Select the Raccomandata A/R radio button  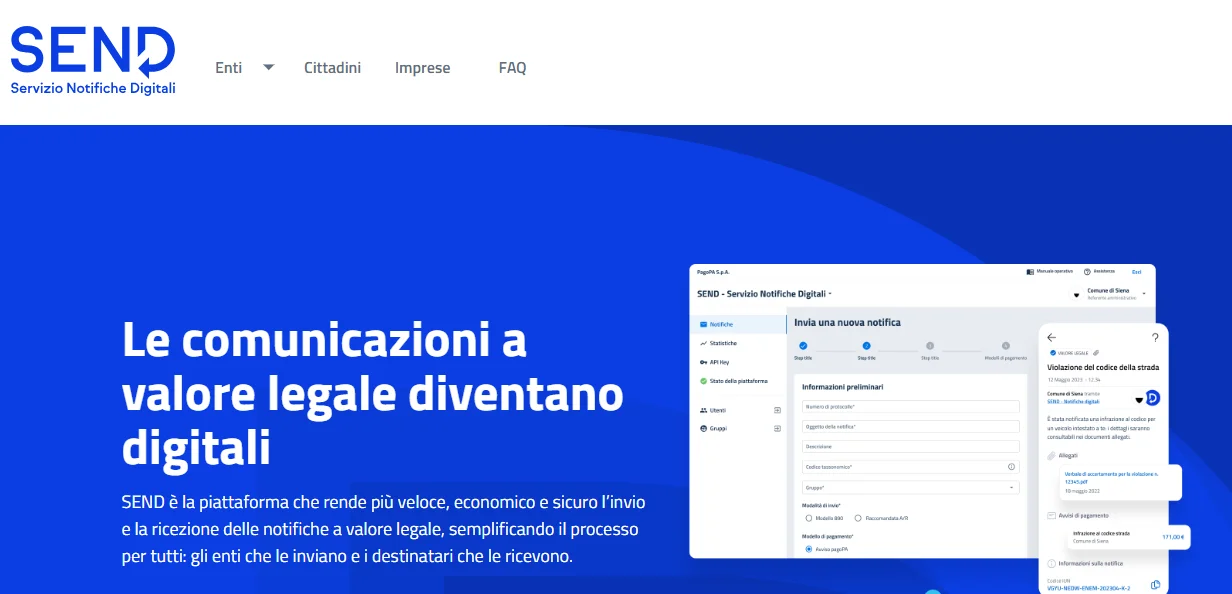point(859,518)
